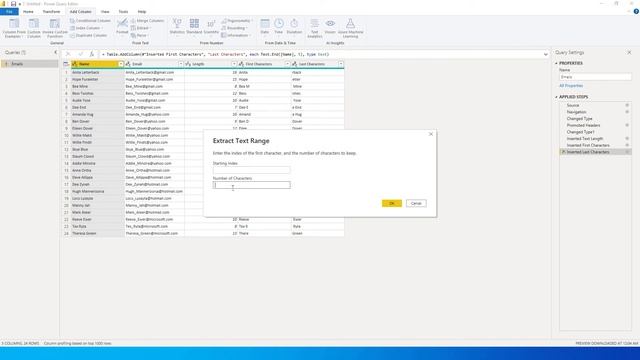The width and height of the screenshot is (640, 360).
Task: Select the Inserted Text Length step
Action: tap(585, 139)
